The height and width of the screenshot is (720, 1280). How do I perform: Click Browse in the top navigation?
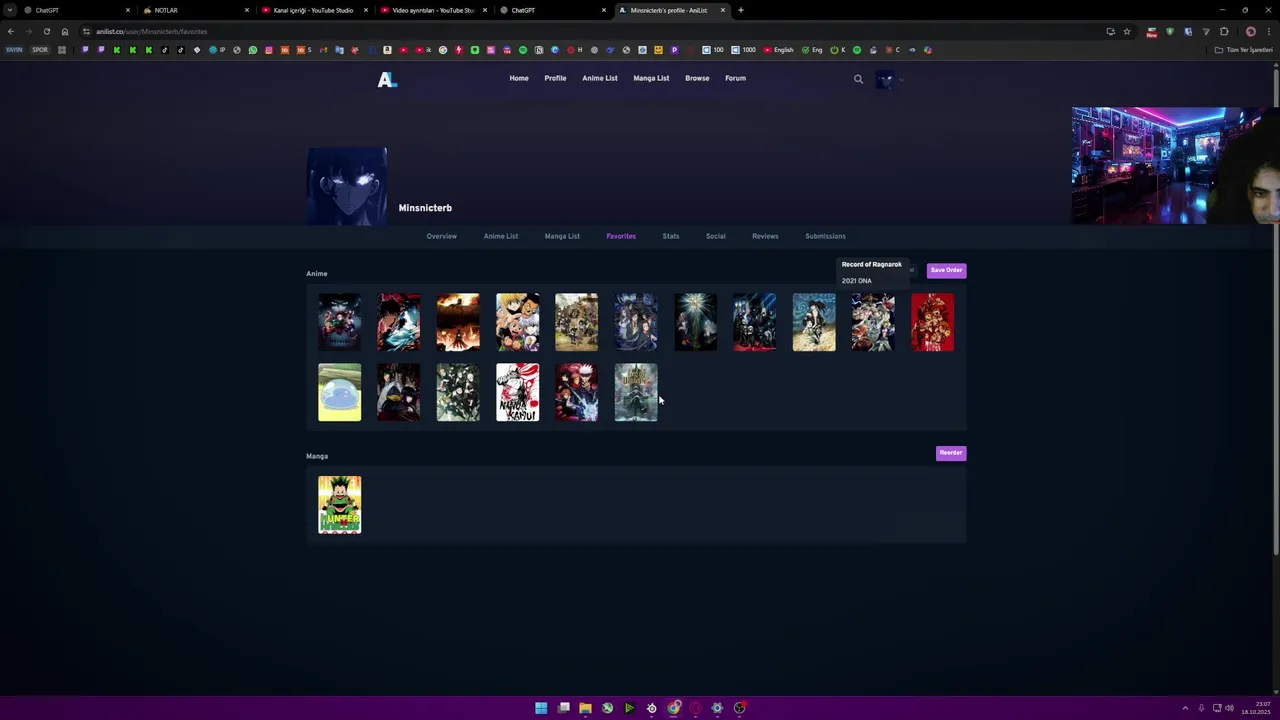point(697,78)
